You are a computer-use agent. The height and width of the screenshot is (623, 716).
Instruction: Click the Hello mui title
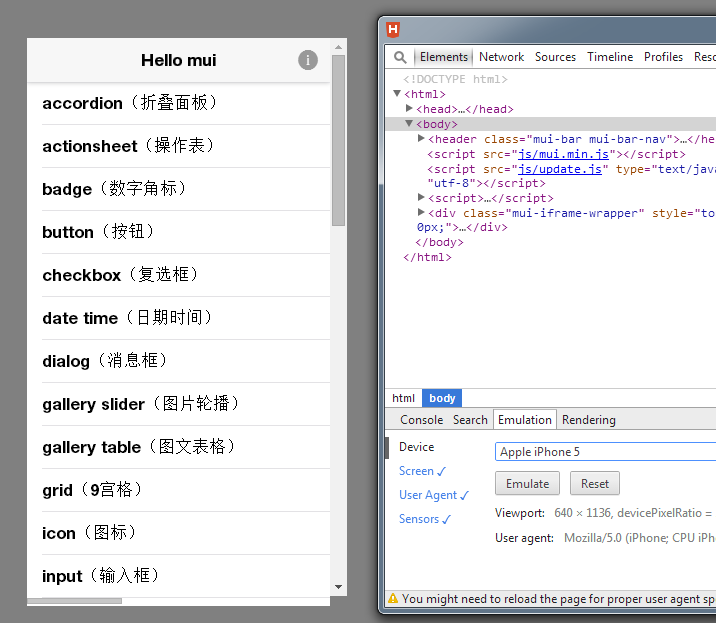[179, 60]
